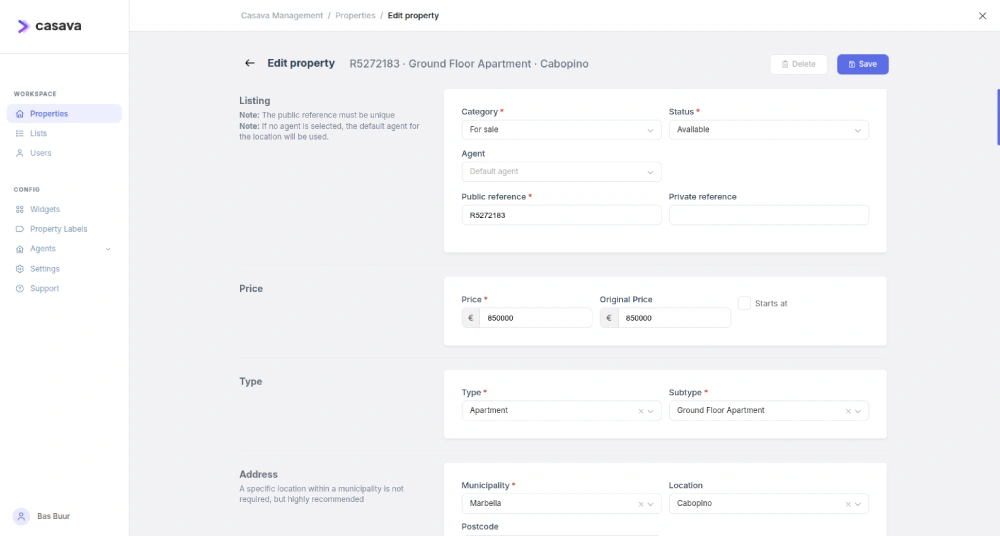The width and height of the screenshot is (1000, 536).
Task: Open the Agent Default agent dropdown
Action: (x=561, y=172)
